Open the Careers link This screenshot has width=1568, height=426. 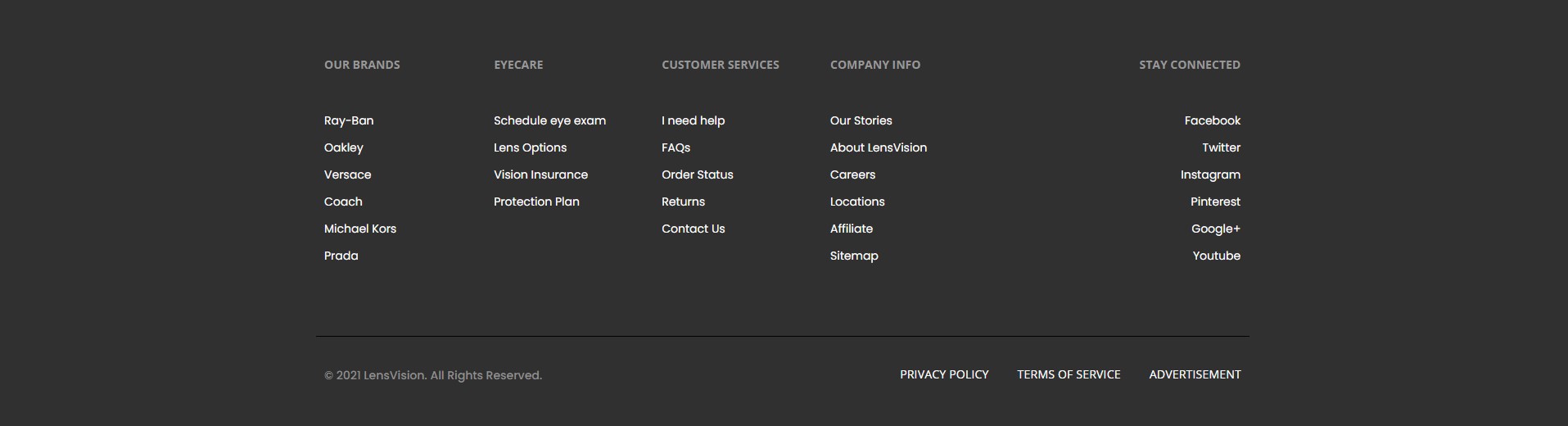[x=852, y=174]
